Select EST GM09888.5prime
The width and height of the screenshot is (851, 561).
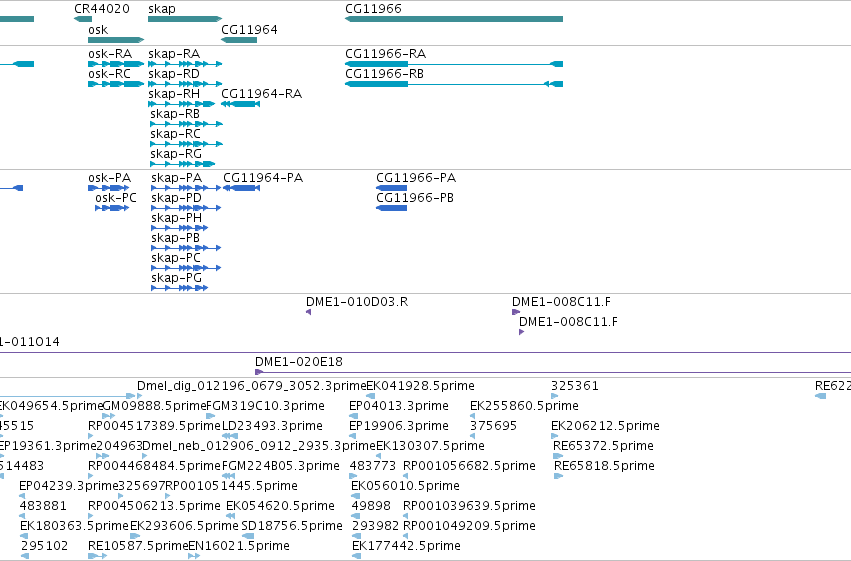point(109,416)
